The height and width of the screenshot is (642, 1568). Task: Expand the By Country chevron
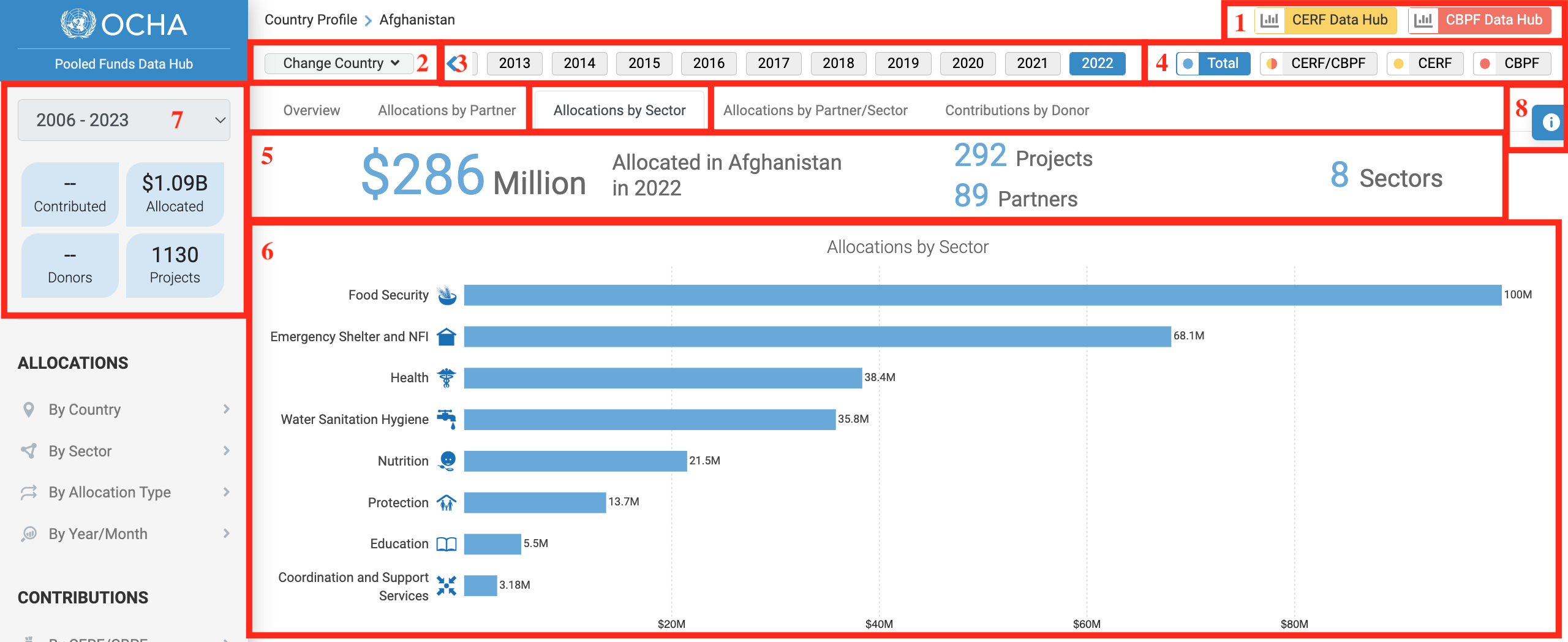pyautogui.click(x=227, y=409)
